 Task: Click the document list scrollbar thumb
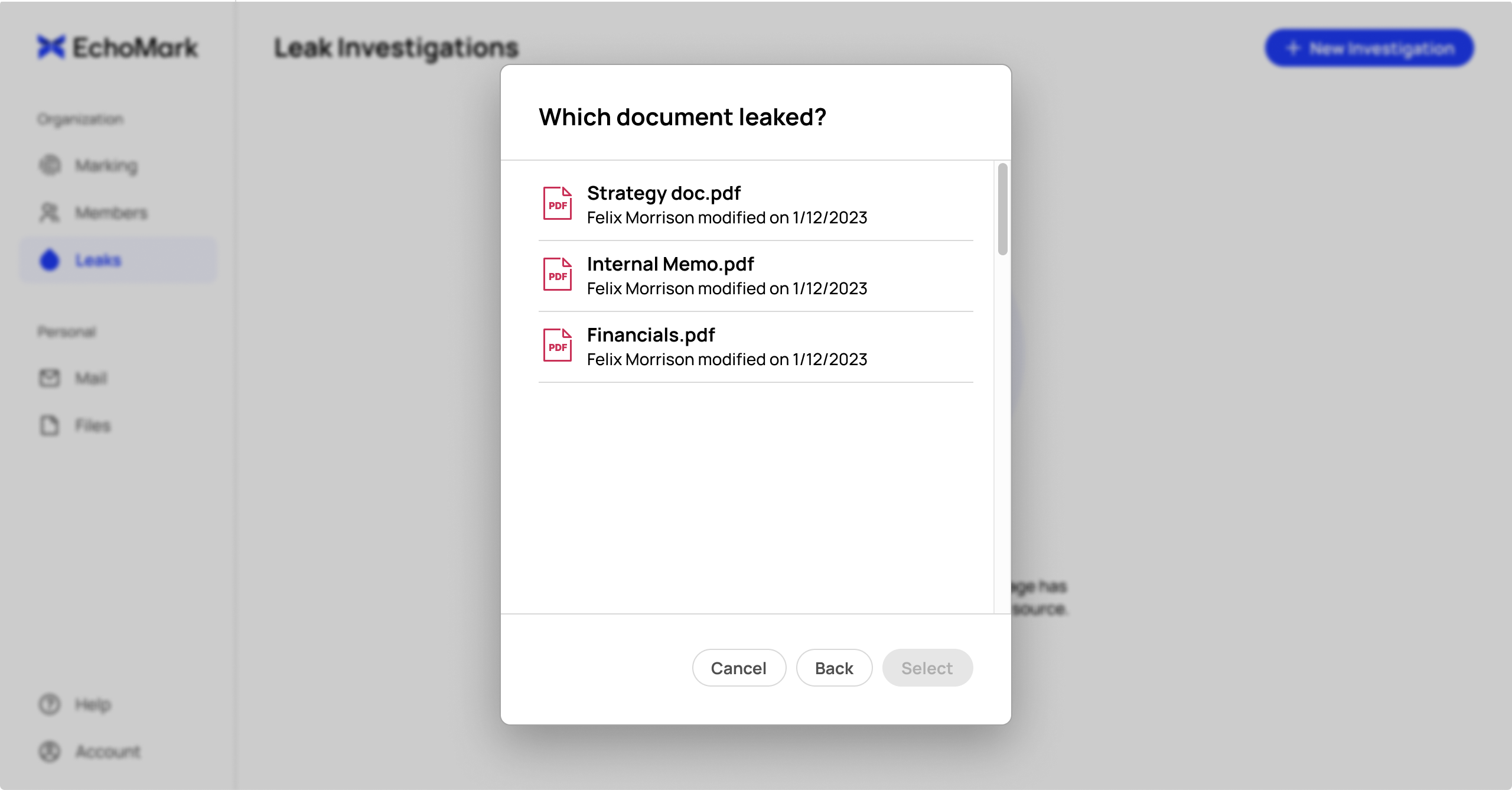[x=1002, y=209]
